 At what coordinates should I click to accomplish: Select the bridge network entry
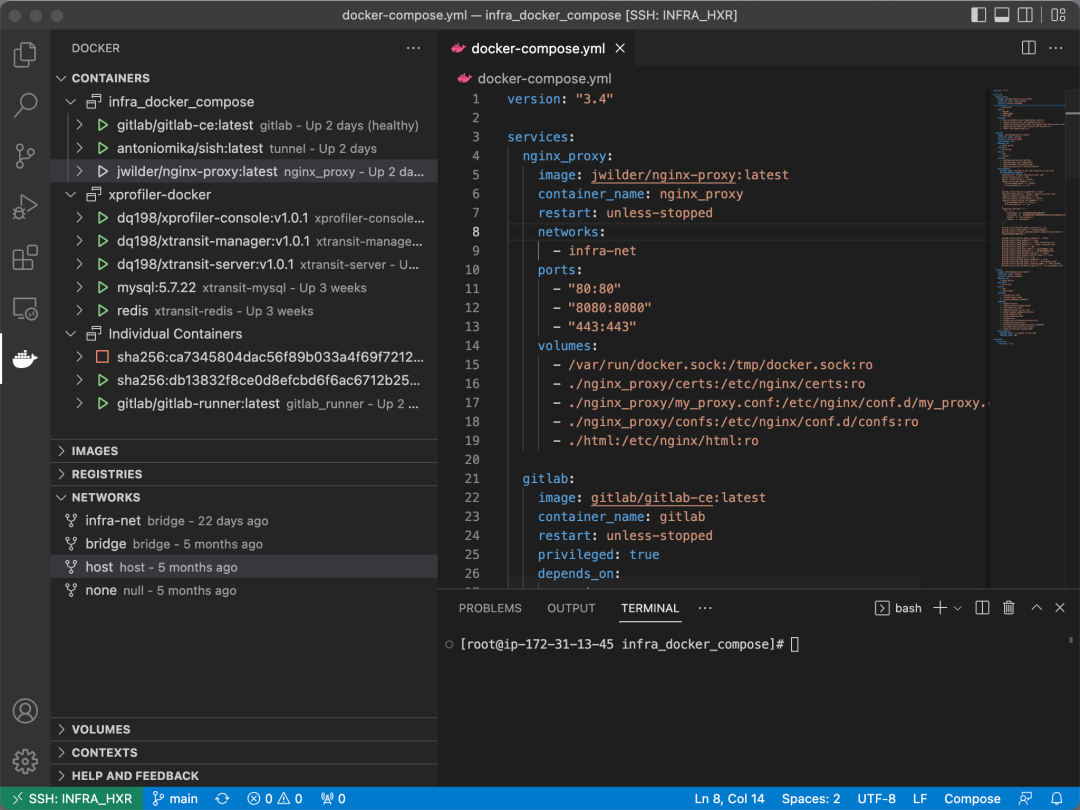244,543
